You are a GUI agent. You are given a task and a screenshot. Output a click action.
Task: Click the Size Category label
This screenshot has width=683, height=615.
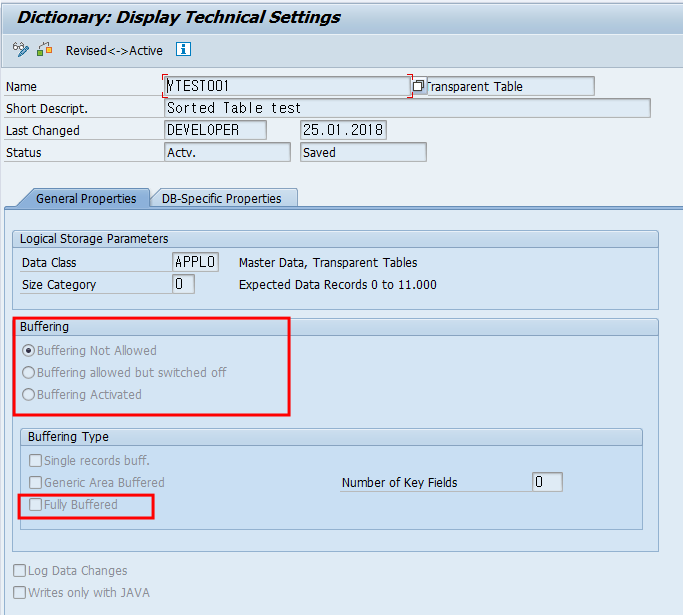point(59,285)
